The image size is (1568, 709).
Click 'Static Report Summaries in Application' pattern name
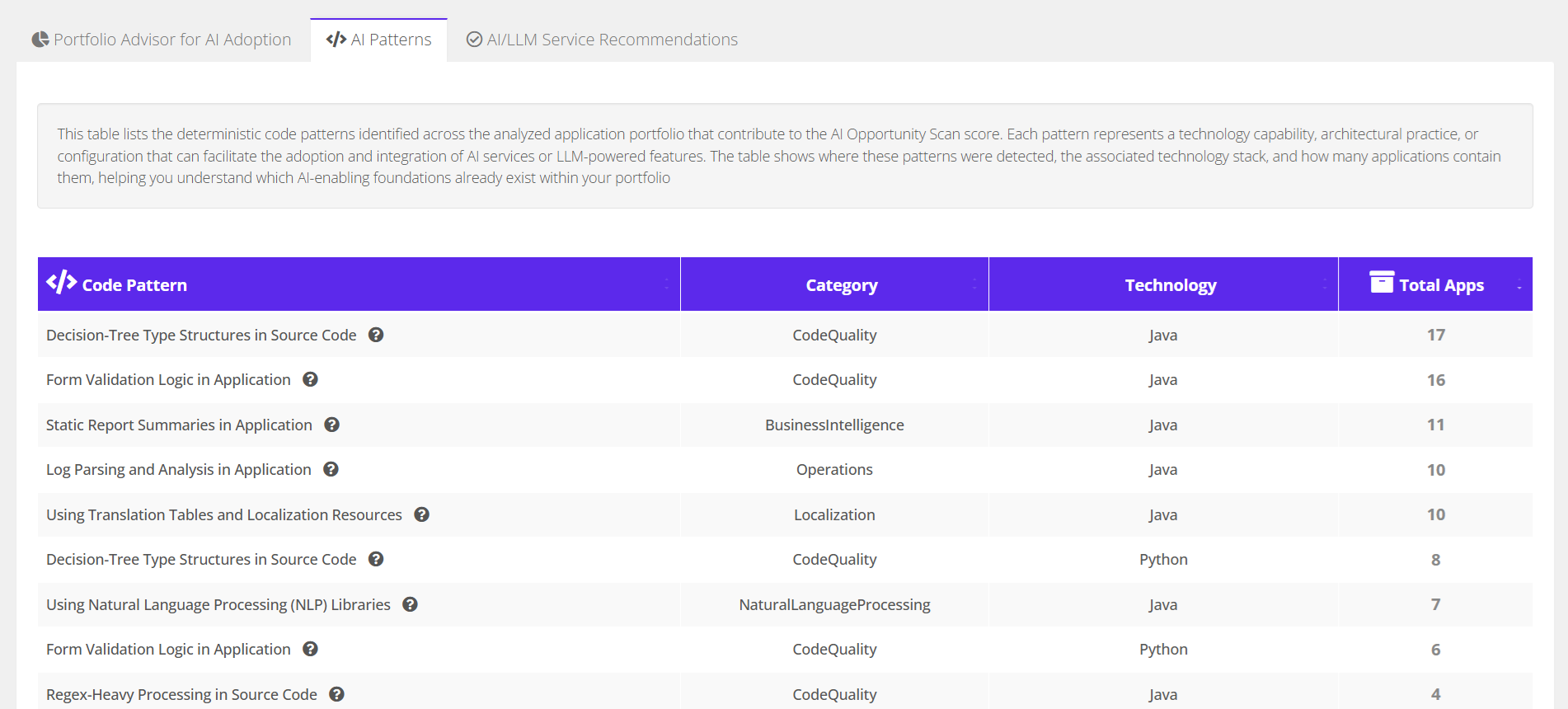179,425
